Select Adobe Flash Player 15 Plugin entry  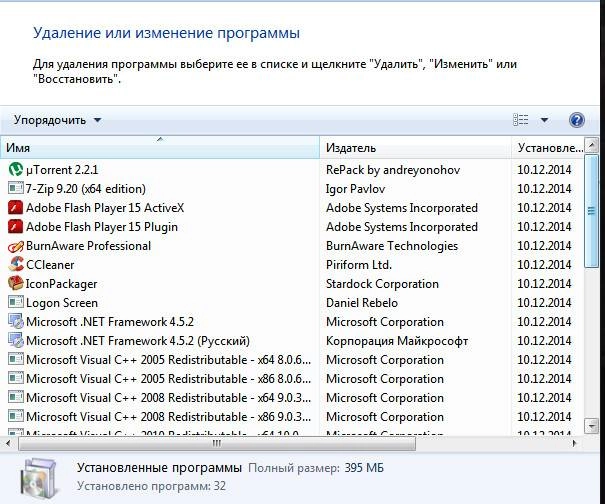[102, 227]
